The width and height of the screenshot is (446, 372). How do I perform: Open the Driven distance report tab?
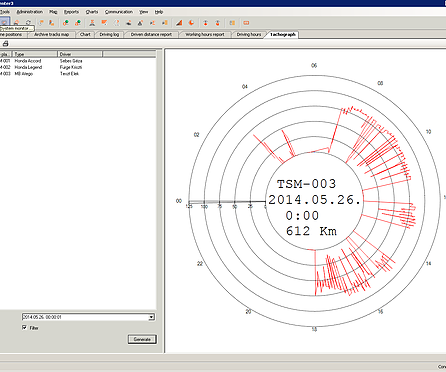tap(151, 34)
